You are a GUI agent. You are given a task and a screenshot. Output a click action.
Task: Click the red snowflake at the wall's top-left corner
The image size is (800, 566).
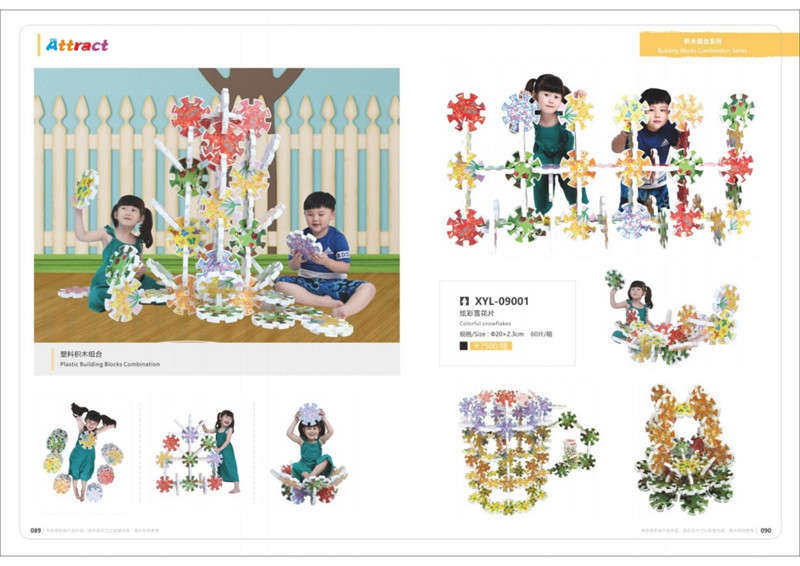coord(466,112)
